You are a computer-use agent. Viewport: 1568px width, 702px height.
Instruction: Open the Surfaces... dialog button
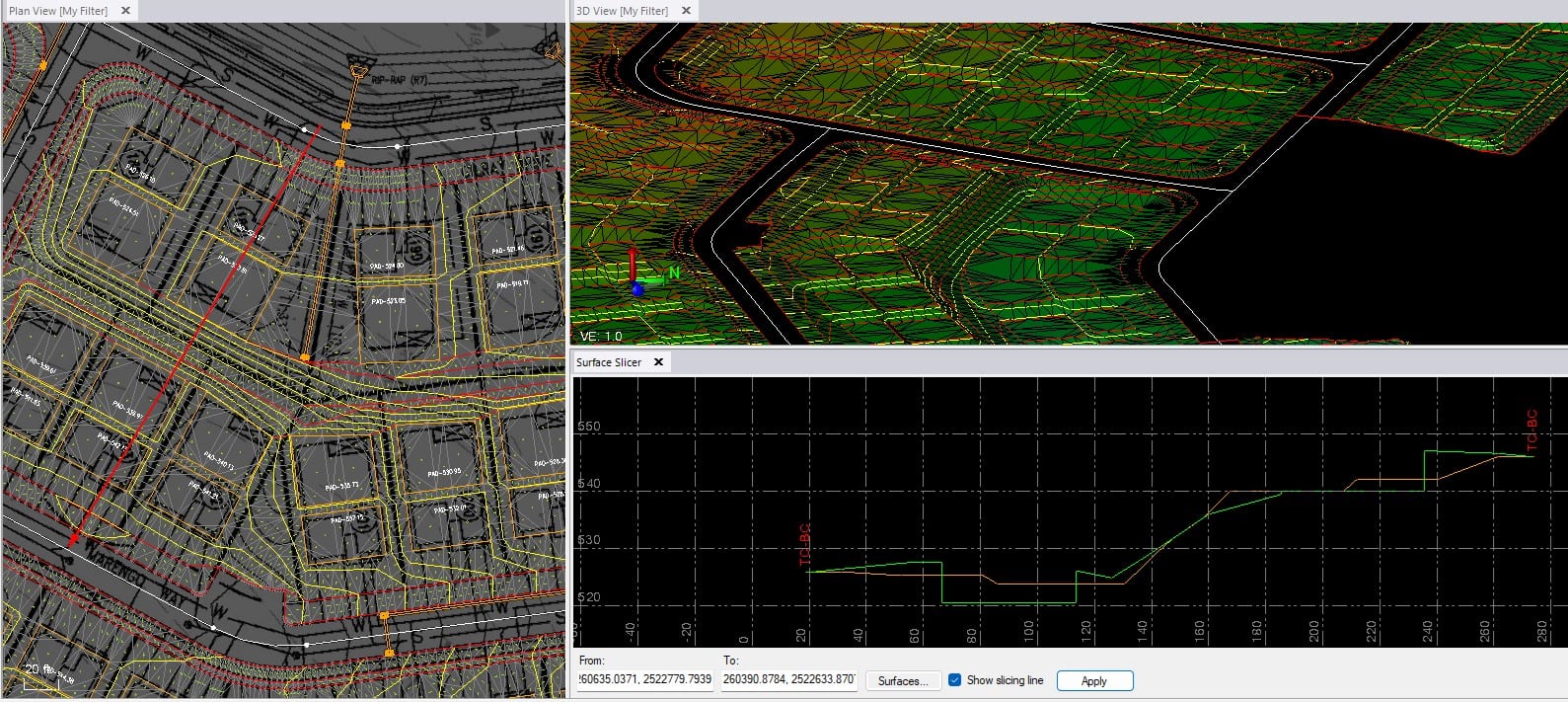point(903,681)
